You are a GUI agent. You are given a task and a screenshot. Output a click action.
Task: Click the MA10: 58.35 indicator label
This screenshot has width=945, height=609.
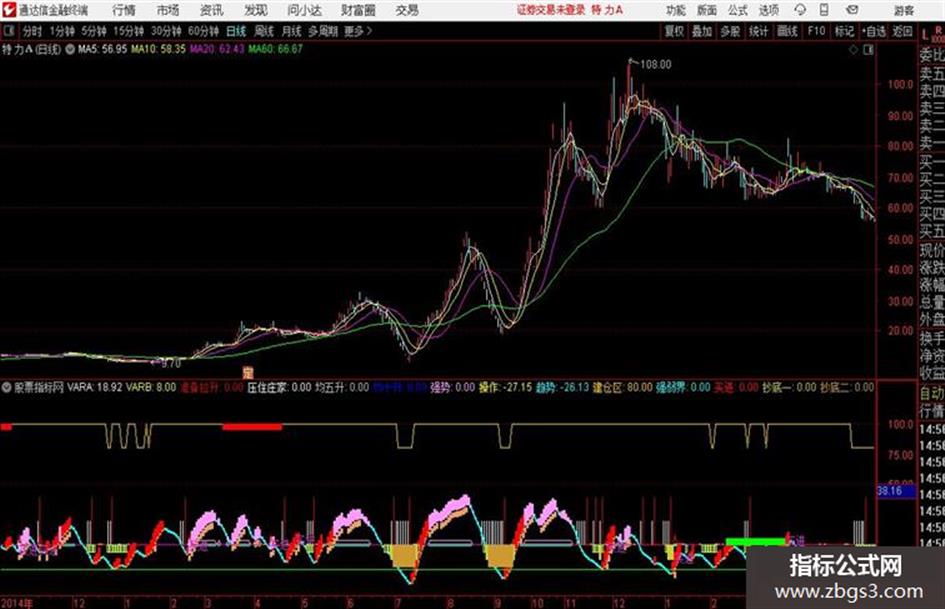click(159, 49)
